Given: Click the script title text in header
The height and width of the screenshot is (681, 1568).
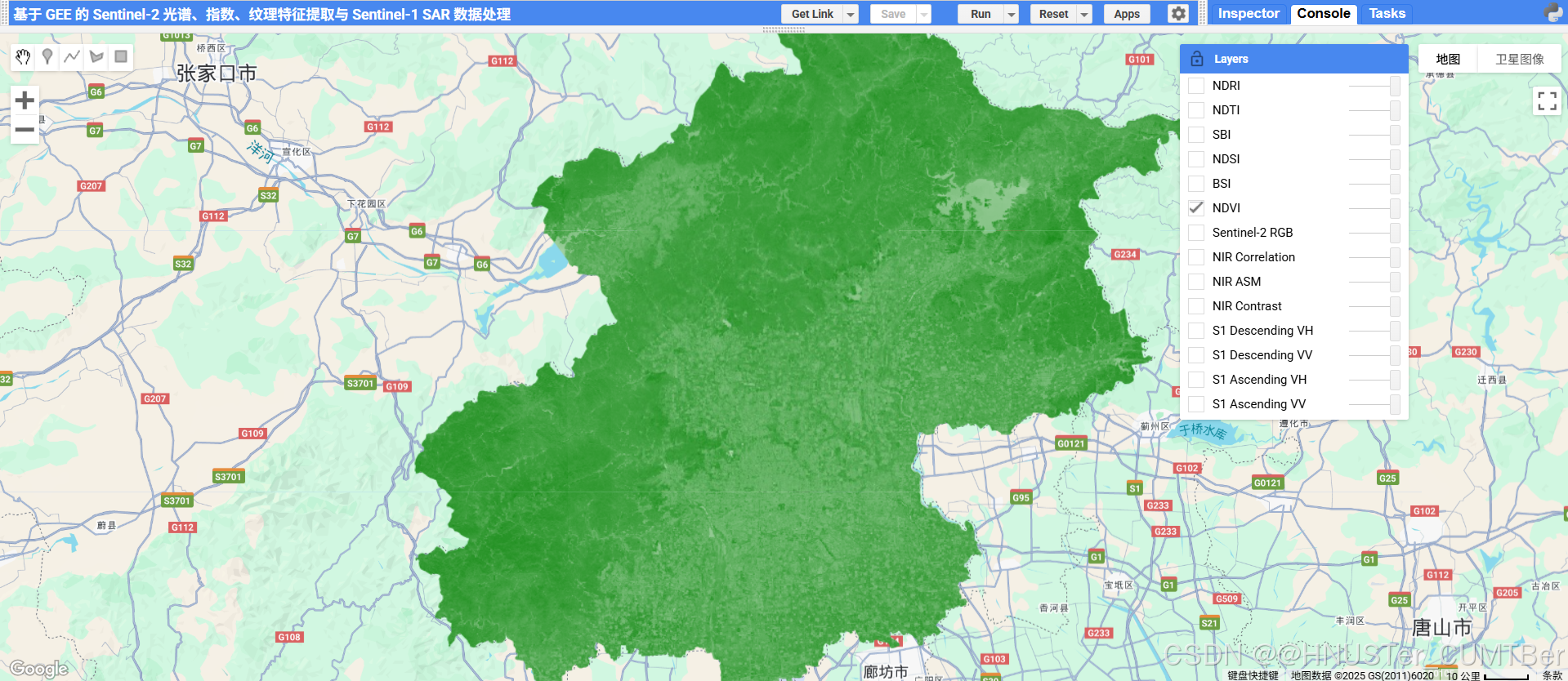Looking at the screenshot, I should tap(261, 14).
